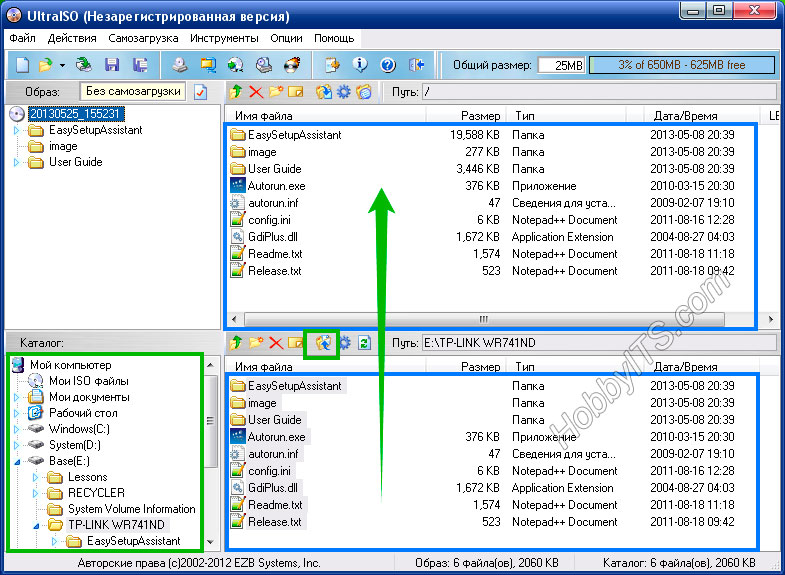This screenshot has height=575, width=785.
Task: Click the gear icon in catalog toolbar
Action: click(345, 343)
